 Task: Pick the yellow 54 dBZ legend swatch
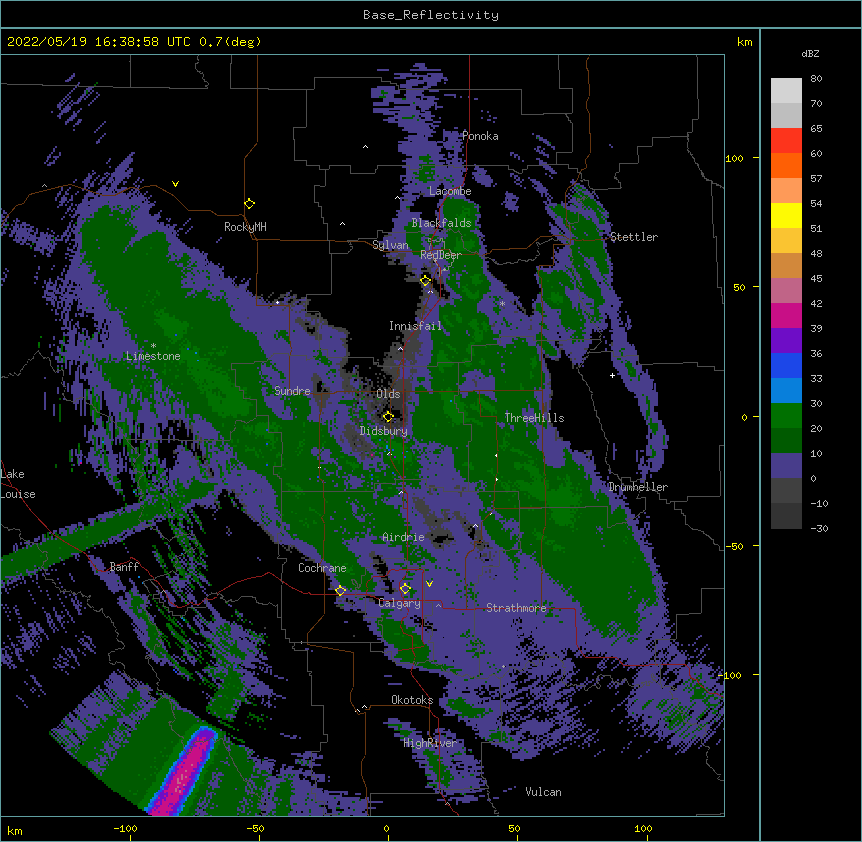pyautogui.click(x=786, y=215)
